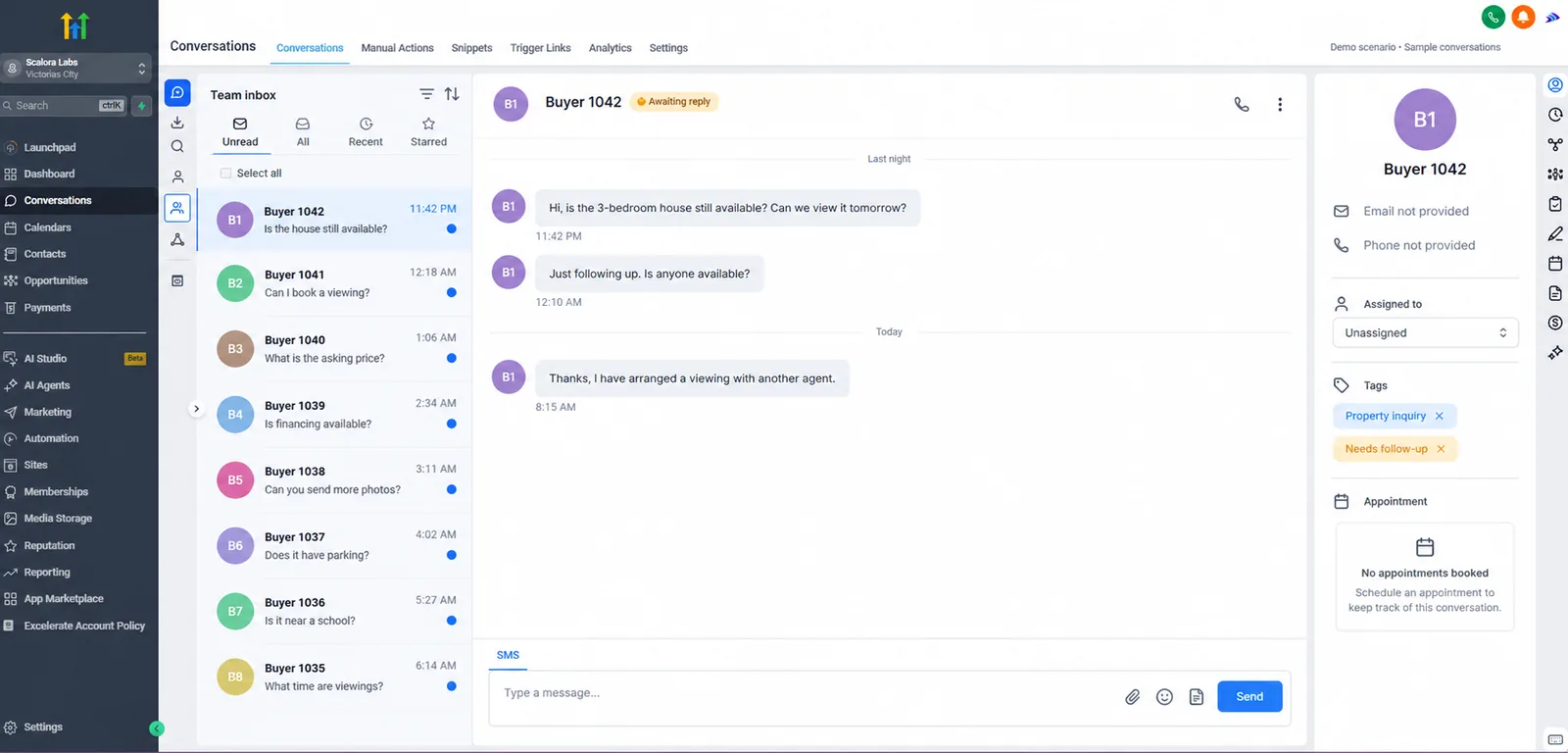The image size is (1568, 753).
Task: Open the orange notifications bell
Action: (1523, 17)
